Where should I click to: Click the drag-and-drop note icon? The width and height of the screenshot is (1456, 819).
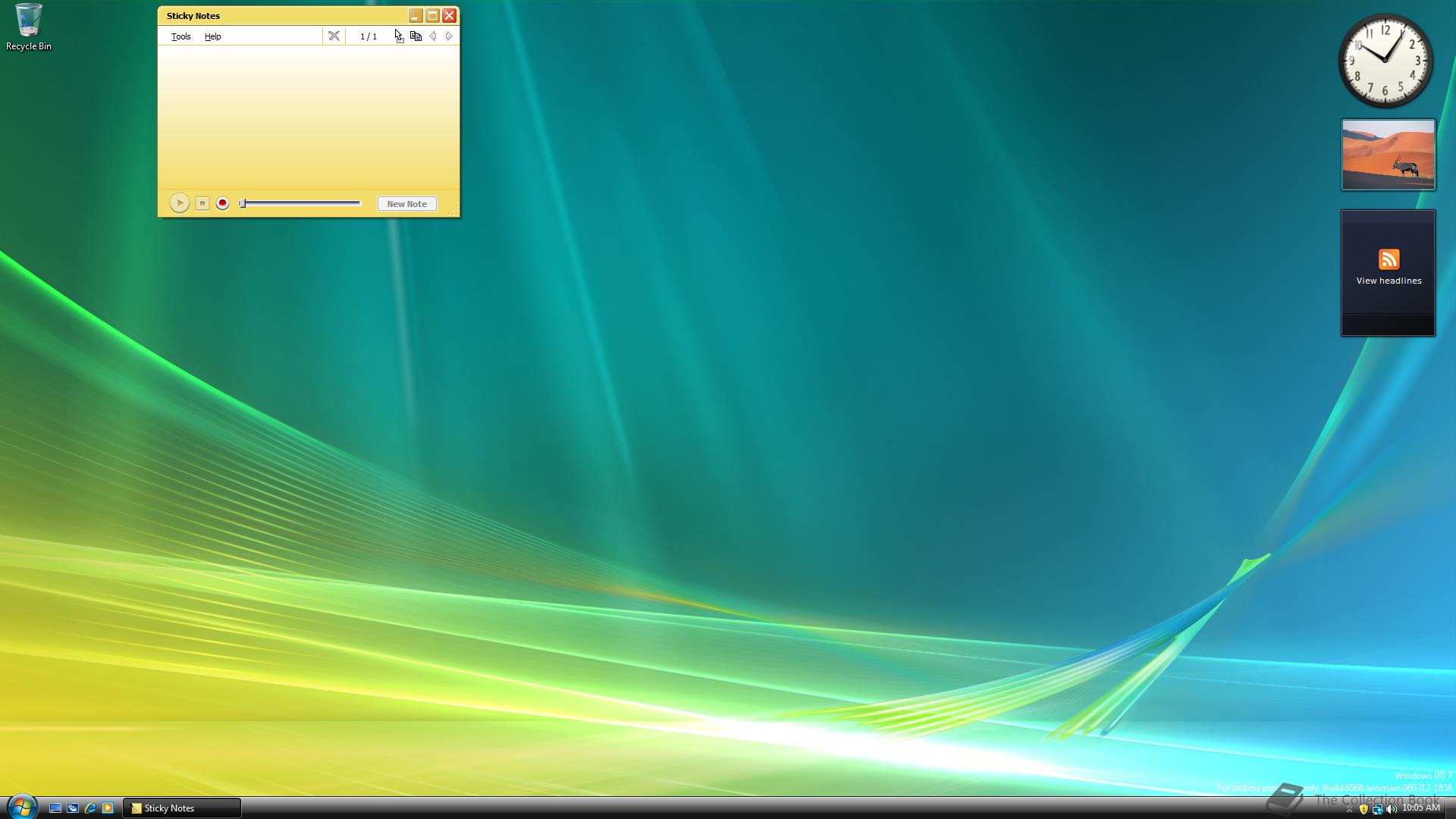click(x=400, y=36)
